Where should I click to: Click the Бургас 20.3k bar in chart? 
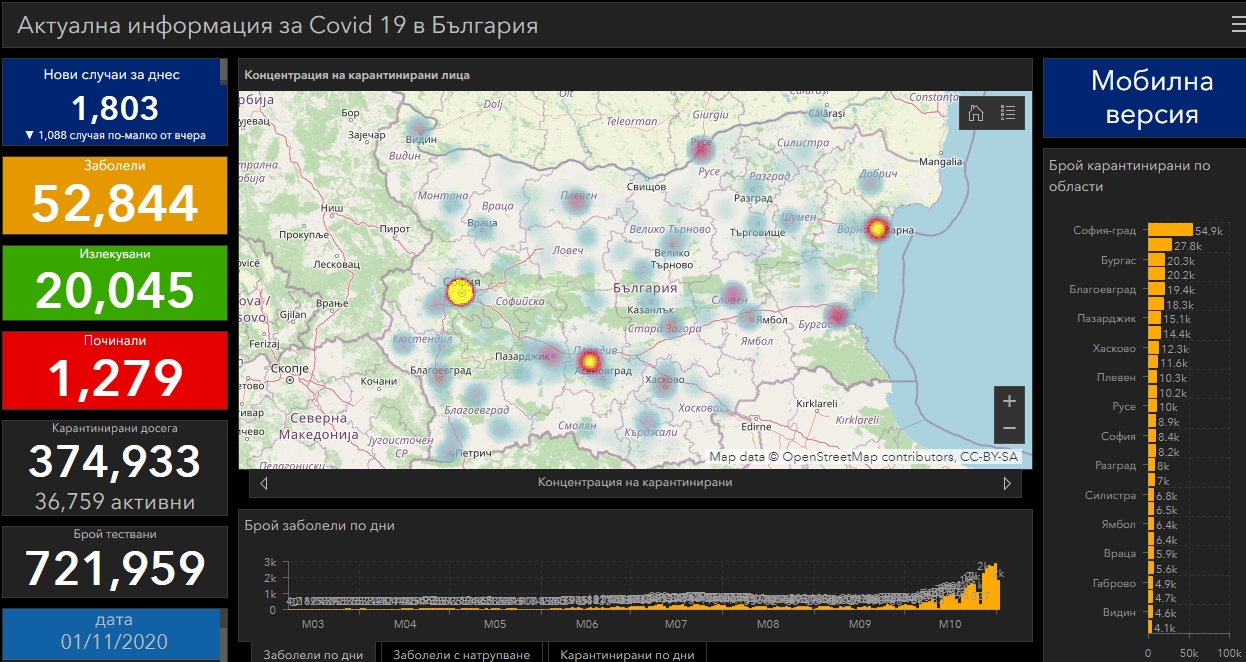coord(1155,260)
